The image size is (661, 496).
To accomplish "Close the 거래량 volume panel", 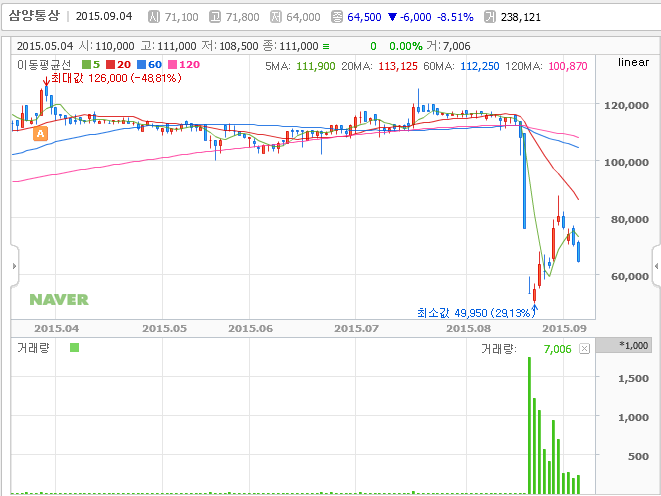I will tap(584, 349).
